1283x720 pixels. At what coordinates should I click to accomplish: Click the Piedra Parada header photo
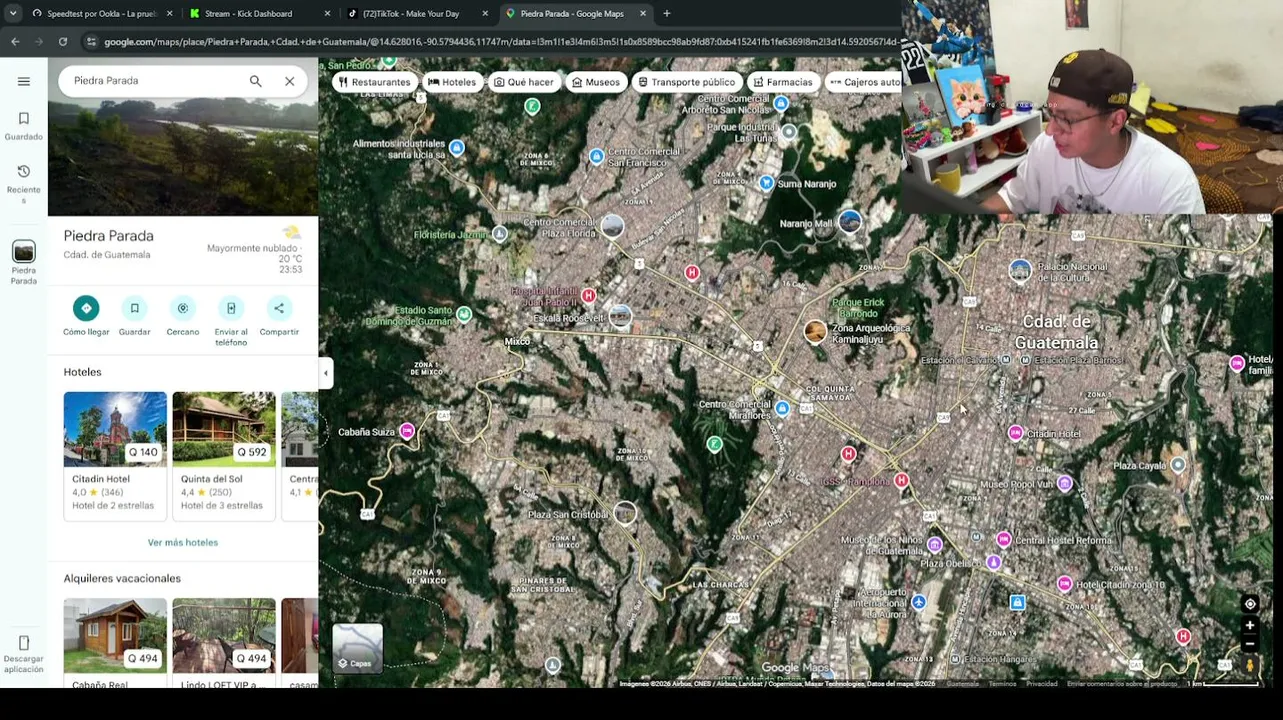tap(183, 156)
